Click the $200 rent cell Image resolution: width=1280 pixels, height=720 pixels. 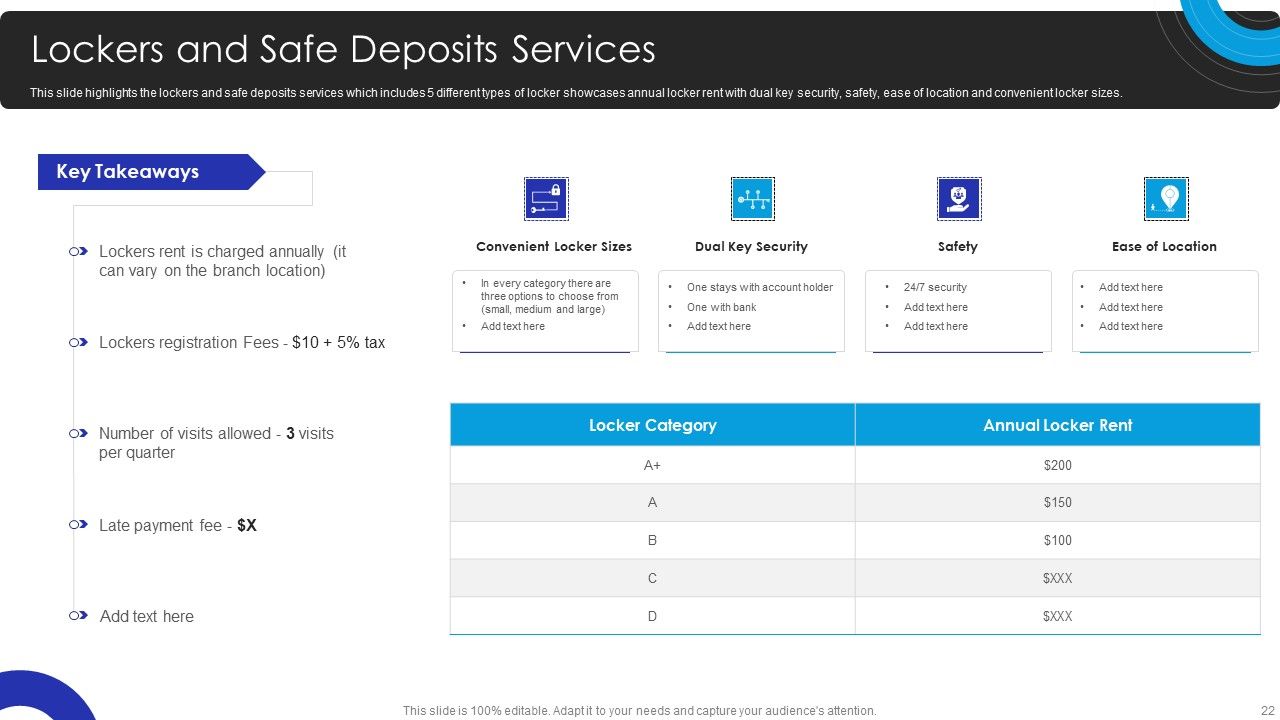pyautogui.click(x=1057, y=465)
